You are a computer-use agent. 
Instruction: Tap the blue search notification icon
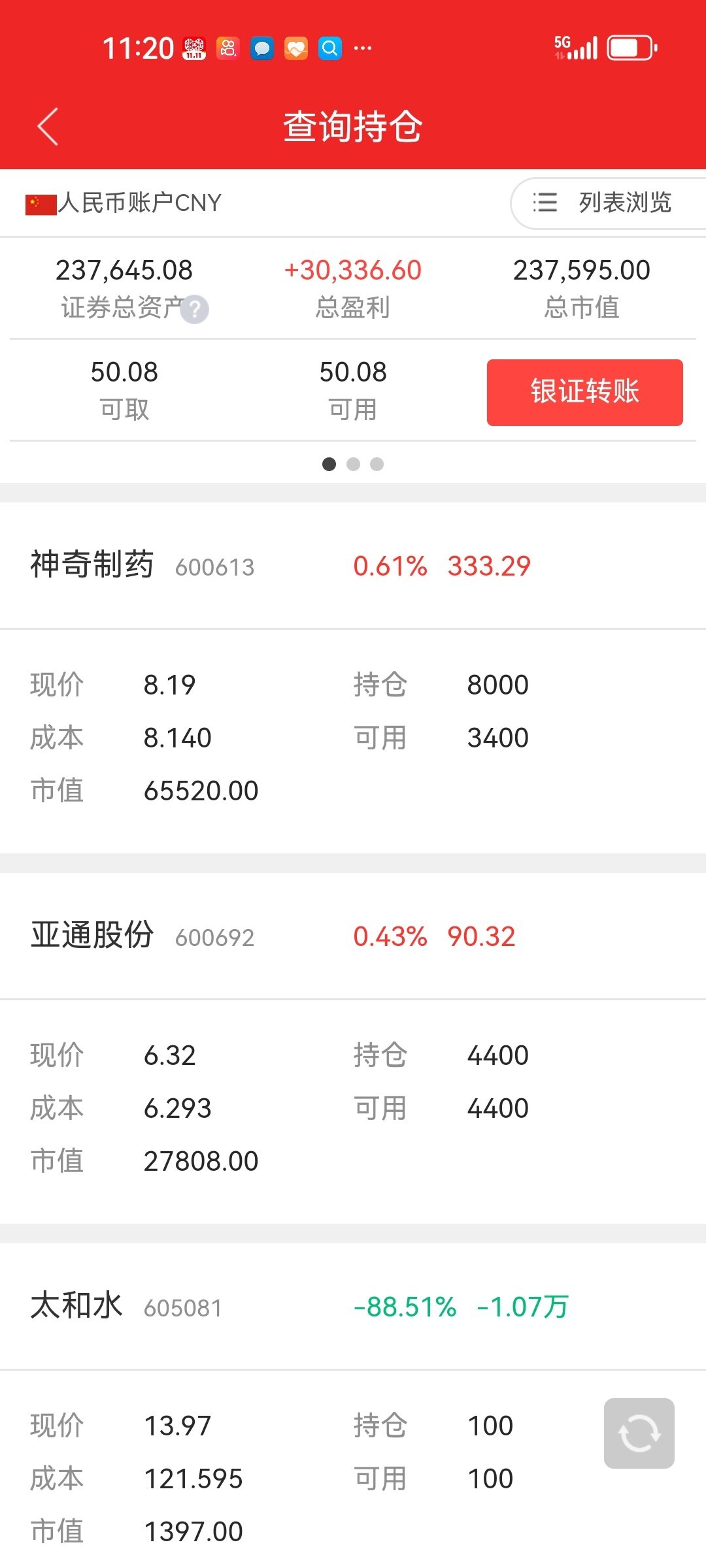point(330,48)
